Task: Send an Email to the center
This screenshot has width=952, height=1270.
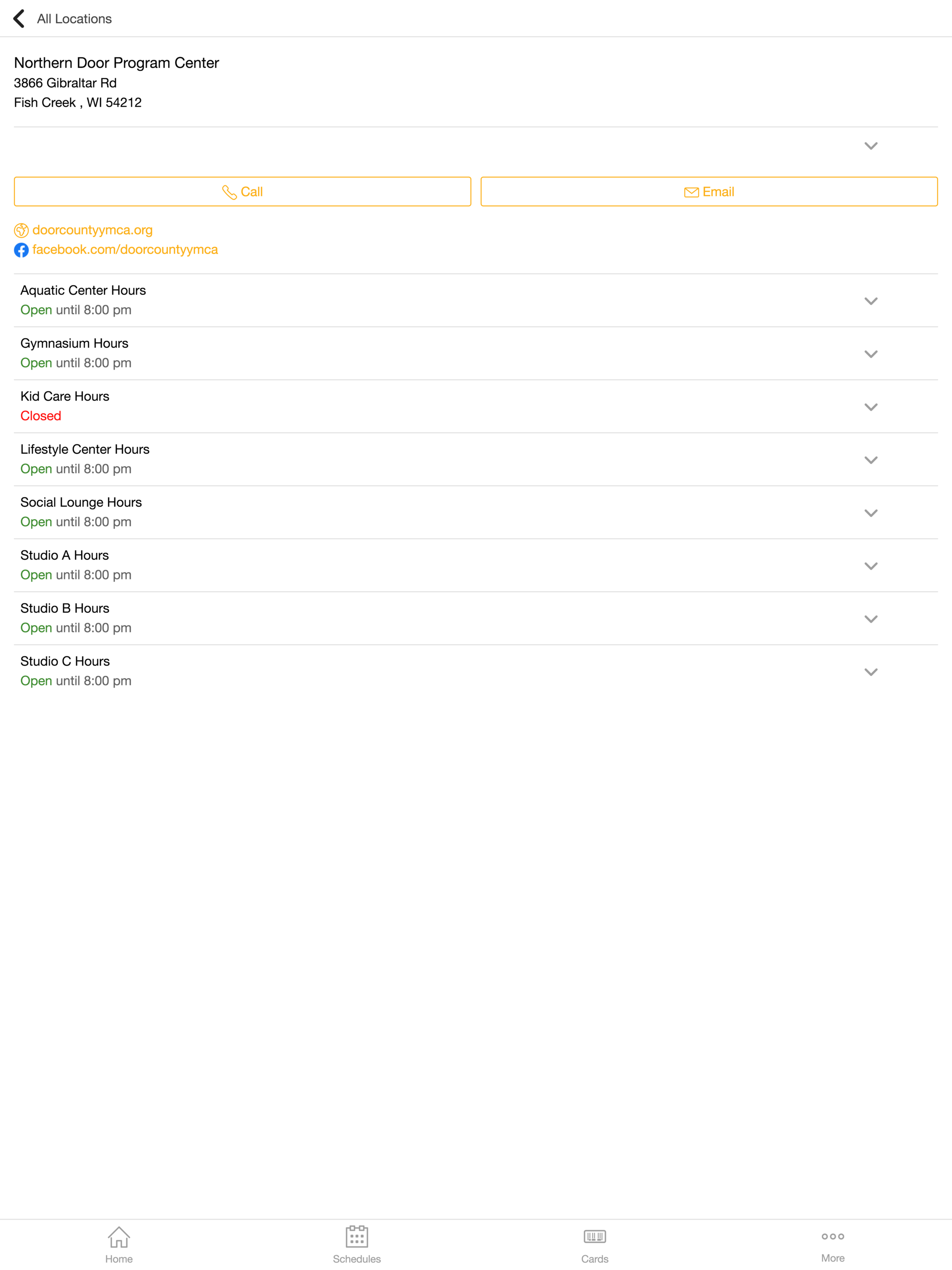Action: click(708, 192)
